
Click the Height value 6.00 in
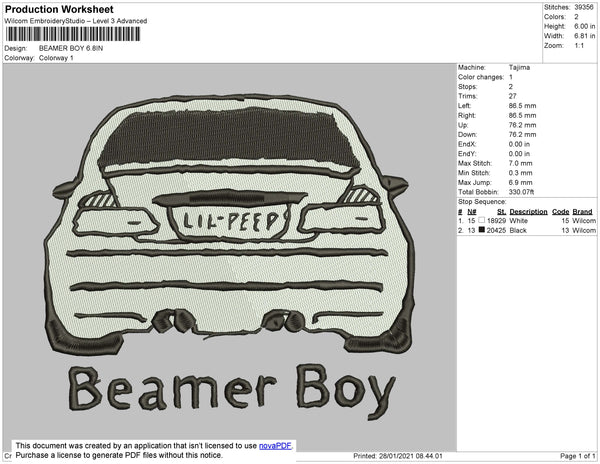584,26
